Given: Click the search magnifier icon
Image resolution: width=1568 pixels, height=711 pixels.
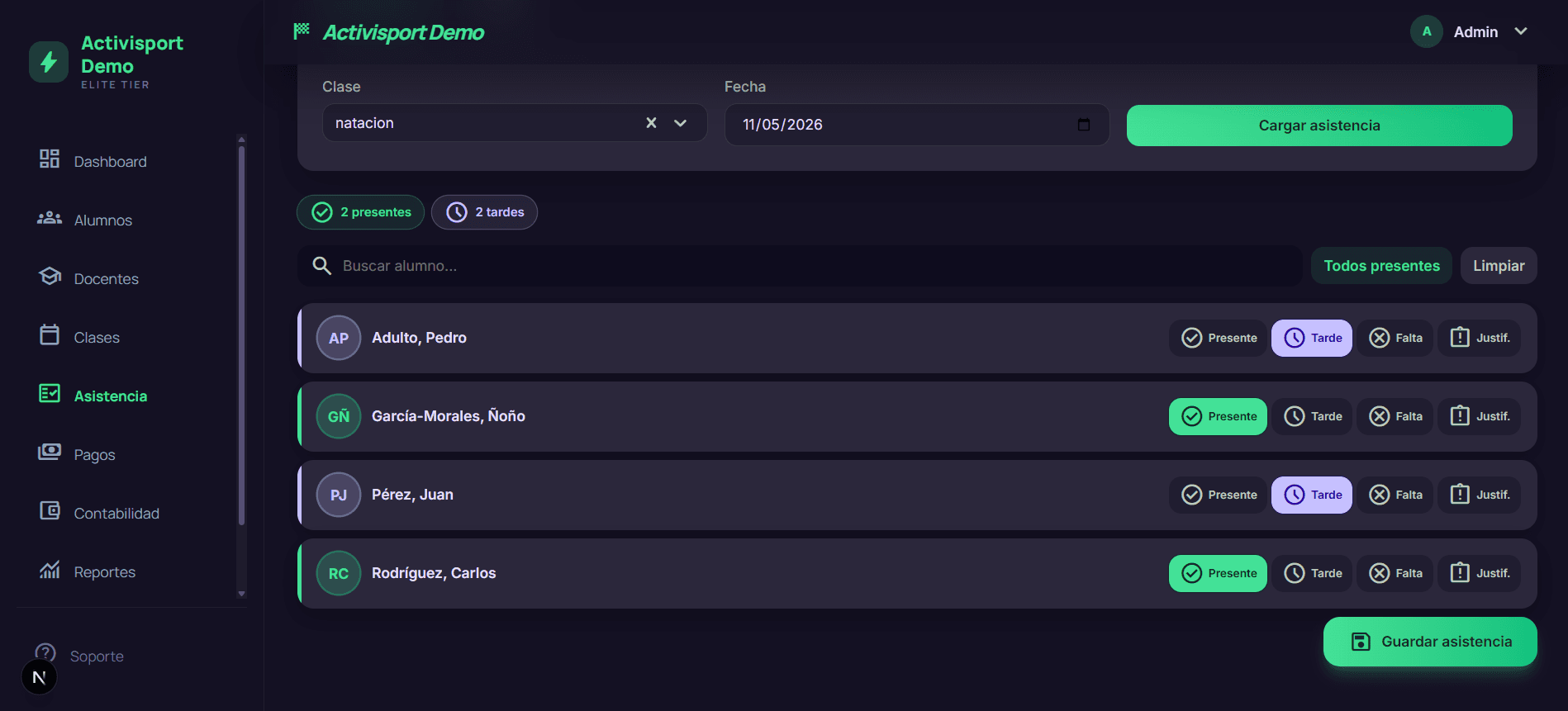Looking at the screenshot, I should click(x=321, y=265).
